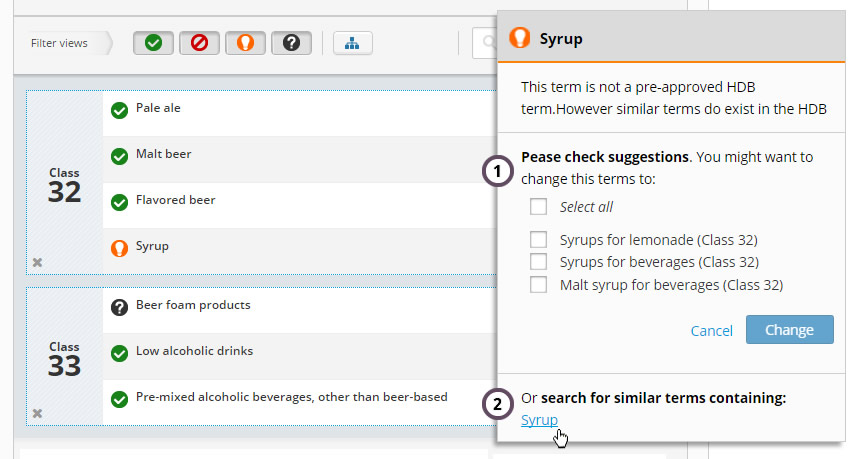Remove Class 33 group with X icon
The width and height of the screenshot is (856, 459).
pyautogui.click(x=37, y=414)
